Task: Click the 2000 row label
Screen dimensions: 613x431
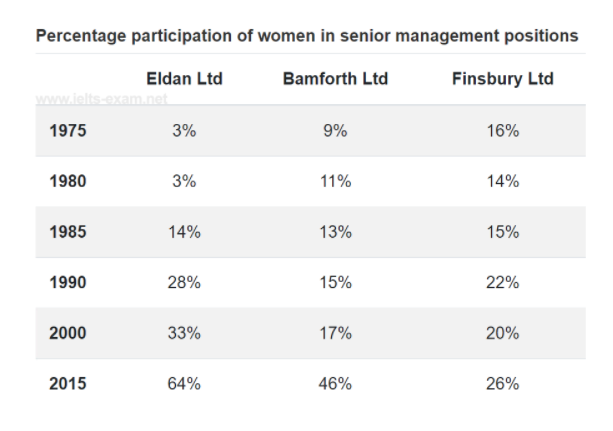Action: (68, 333)
